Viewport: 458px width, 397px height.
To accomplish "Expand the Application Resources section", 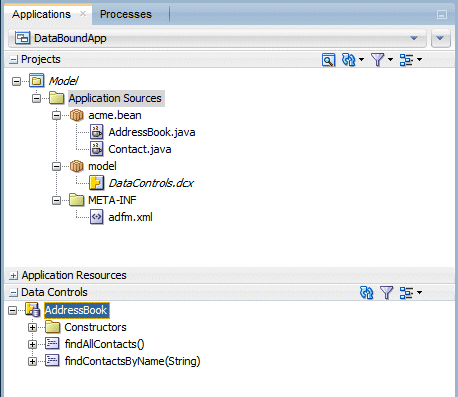I will tap(13, 276).
